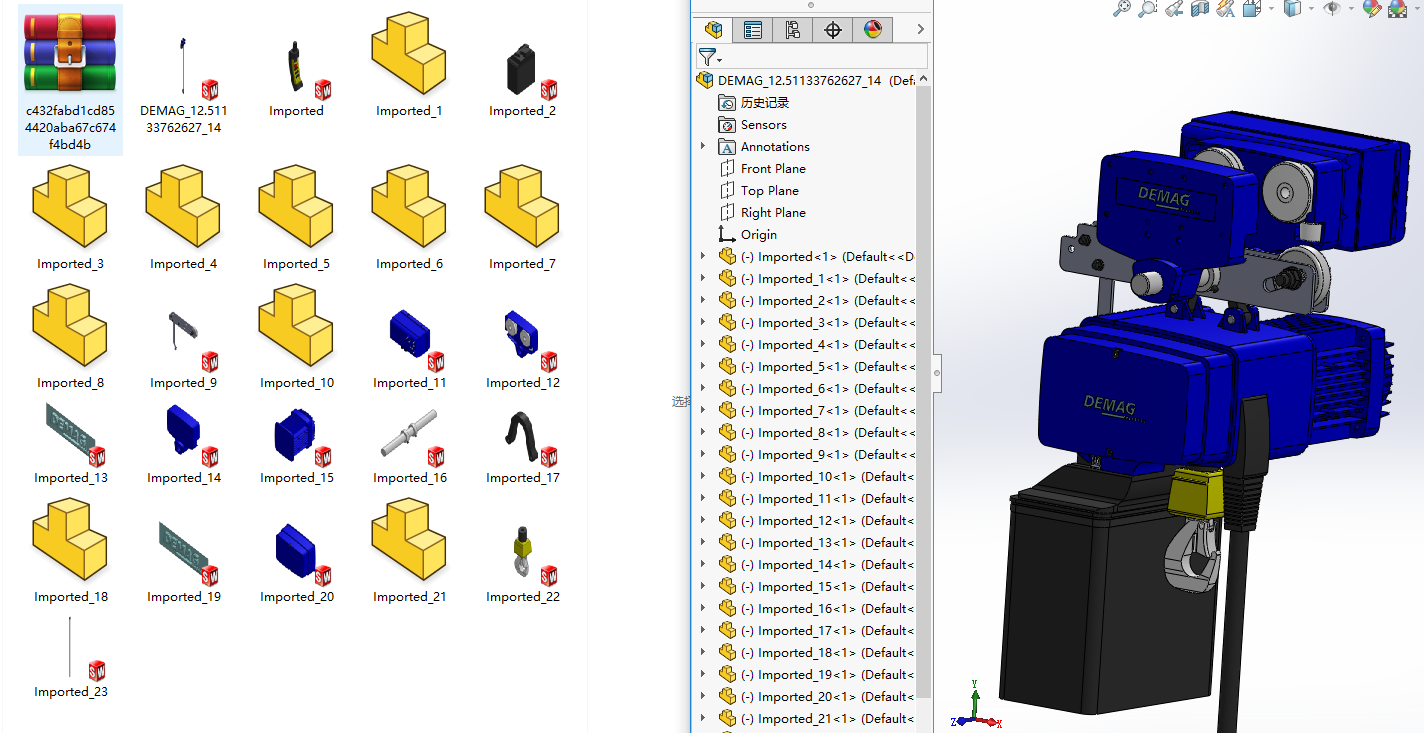
Task: Click the file name Imported_23
Action: 71,692
